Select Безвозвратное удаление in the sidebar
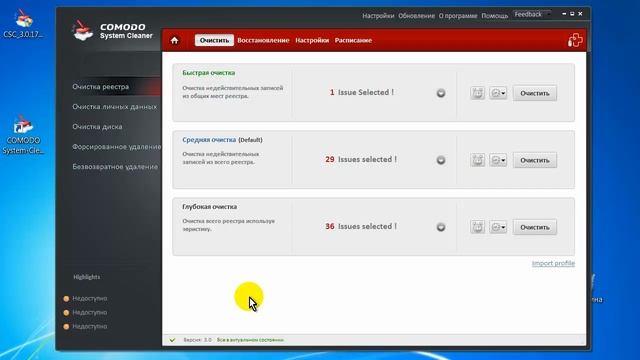640x360 pixels. click(115, 167)
